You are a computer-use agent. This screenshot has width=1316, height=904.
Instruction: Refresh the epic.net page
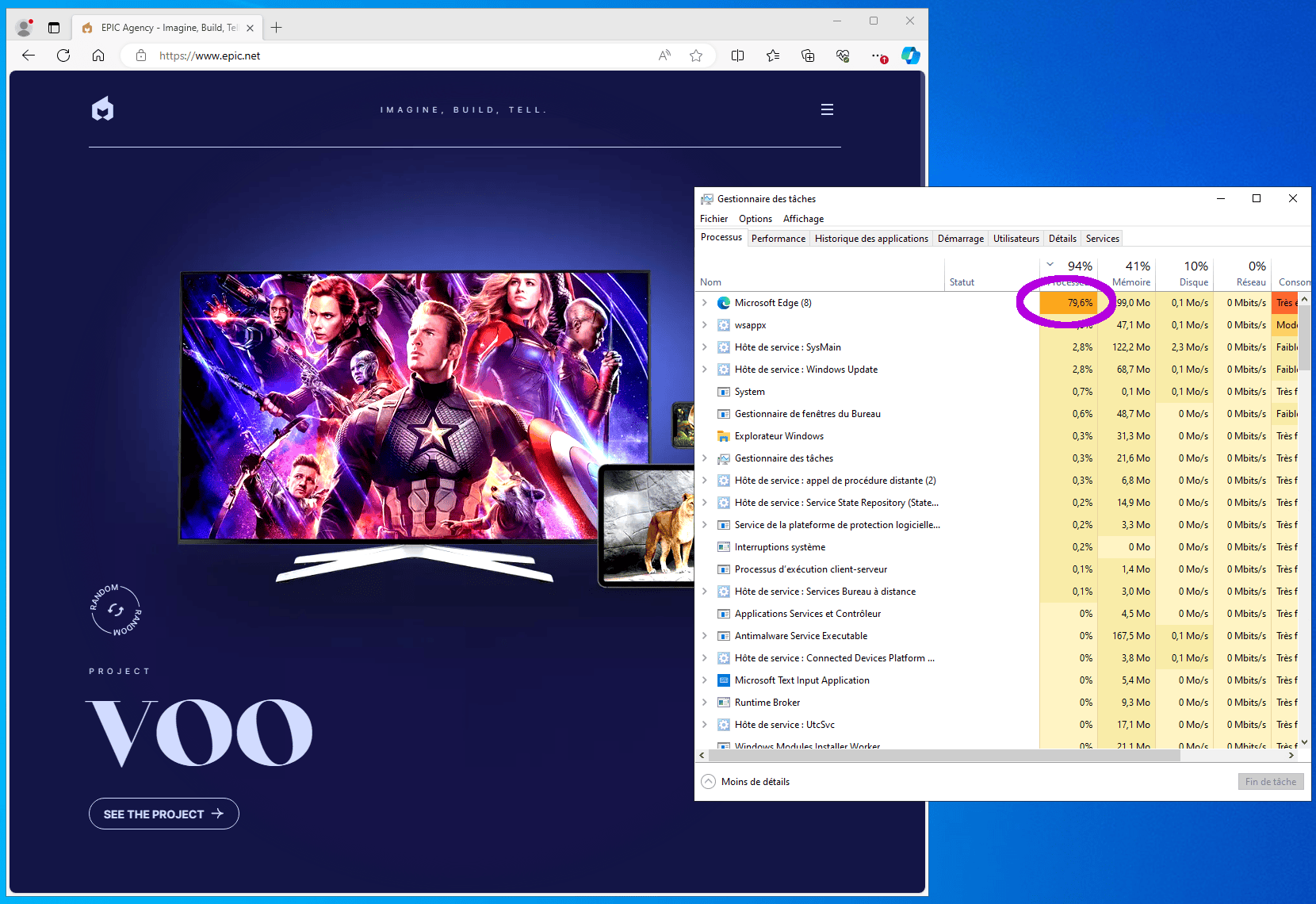[63, 56]
